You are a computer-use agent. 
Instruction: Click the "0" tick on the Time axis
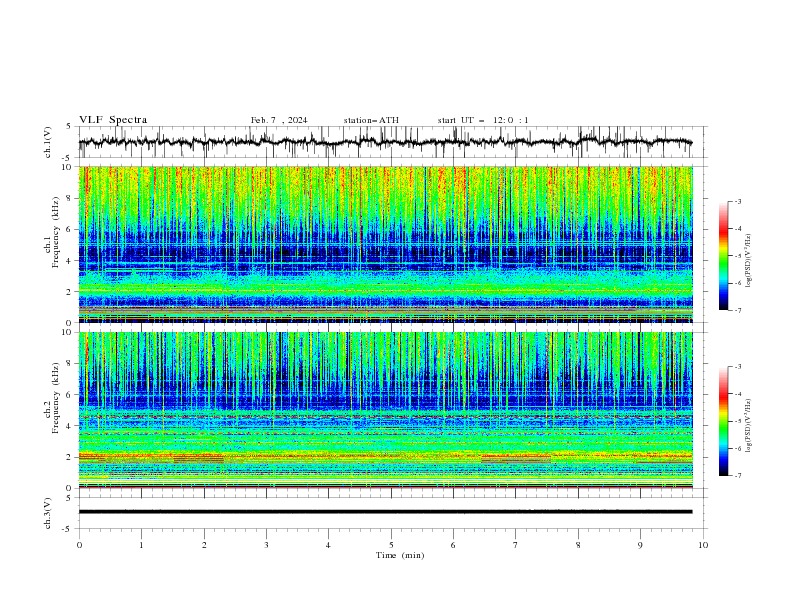tap(79, 545)
